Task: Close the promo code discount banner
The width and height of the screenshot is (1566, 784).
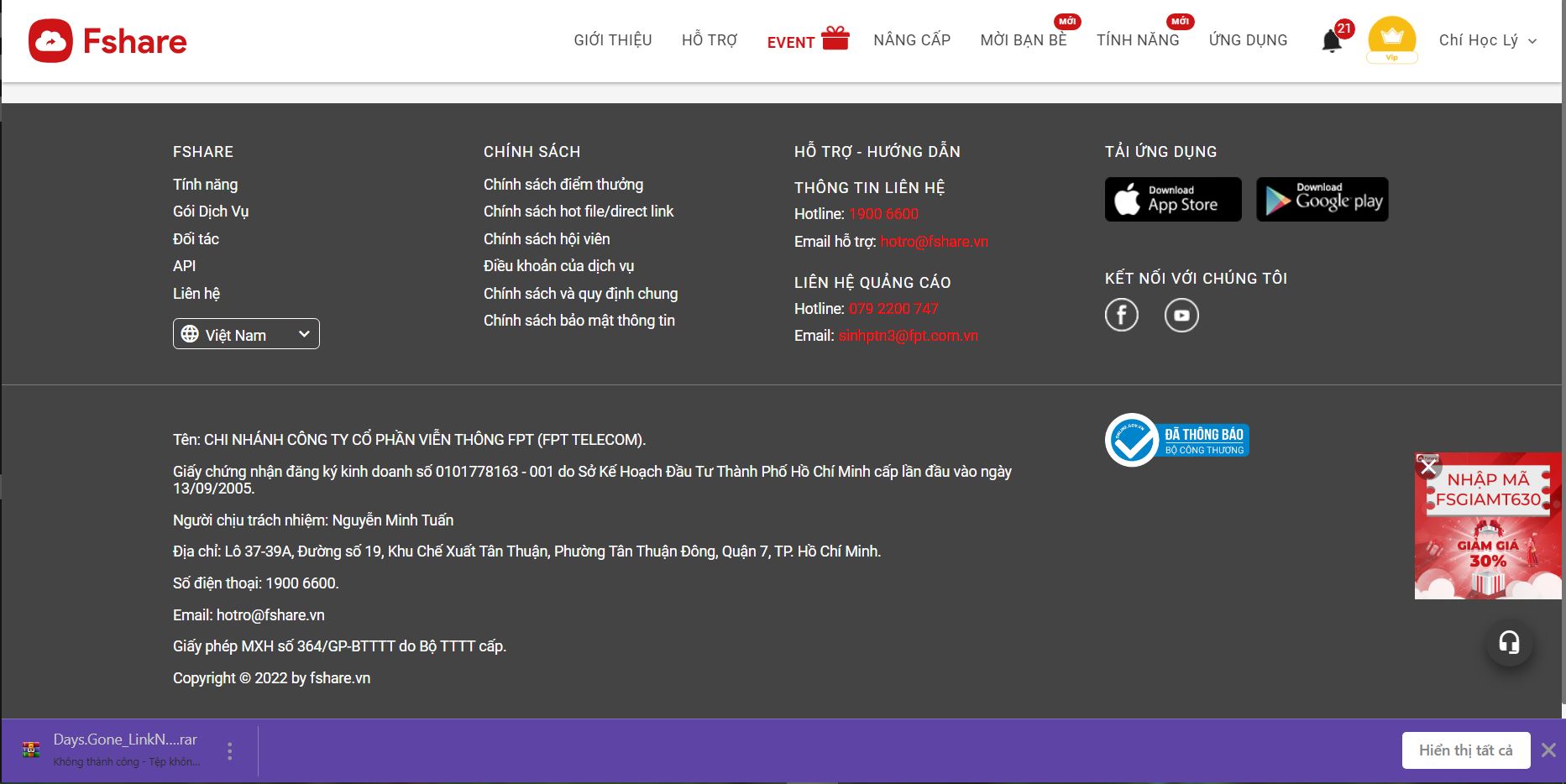Action: (x=1427, y=467)
